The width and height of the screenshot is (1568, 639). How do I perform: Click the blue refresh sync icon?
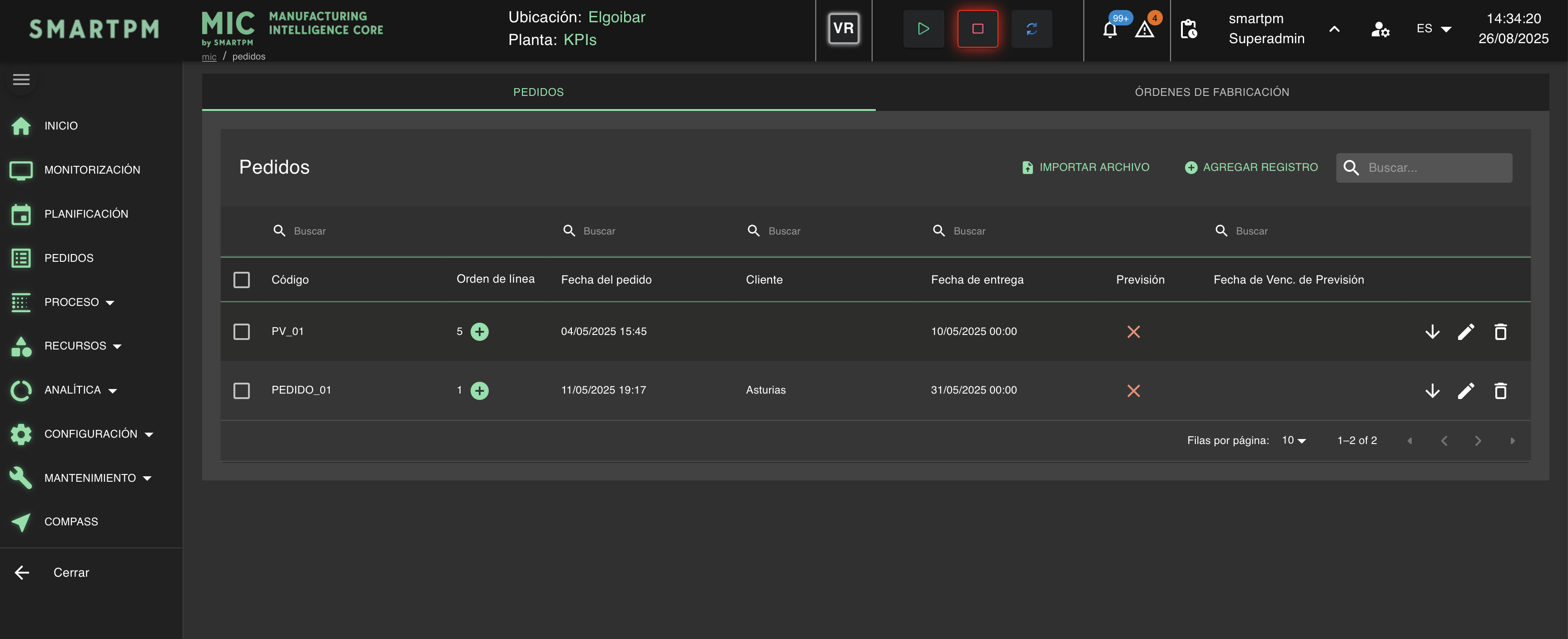1031,29
